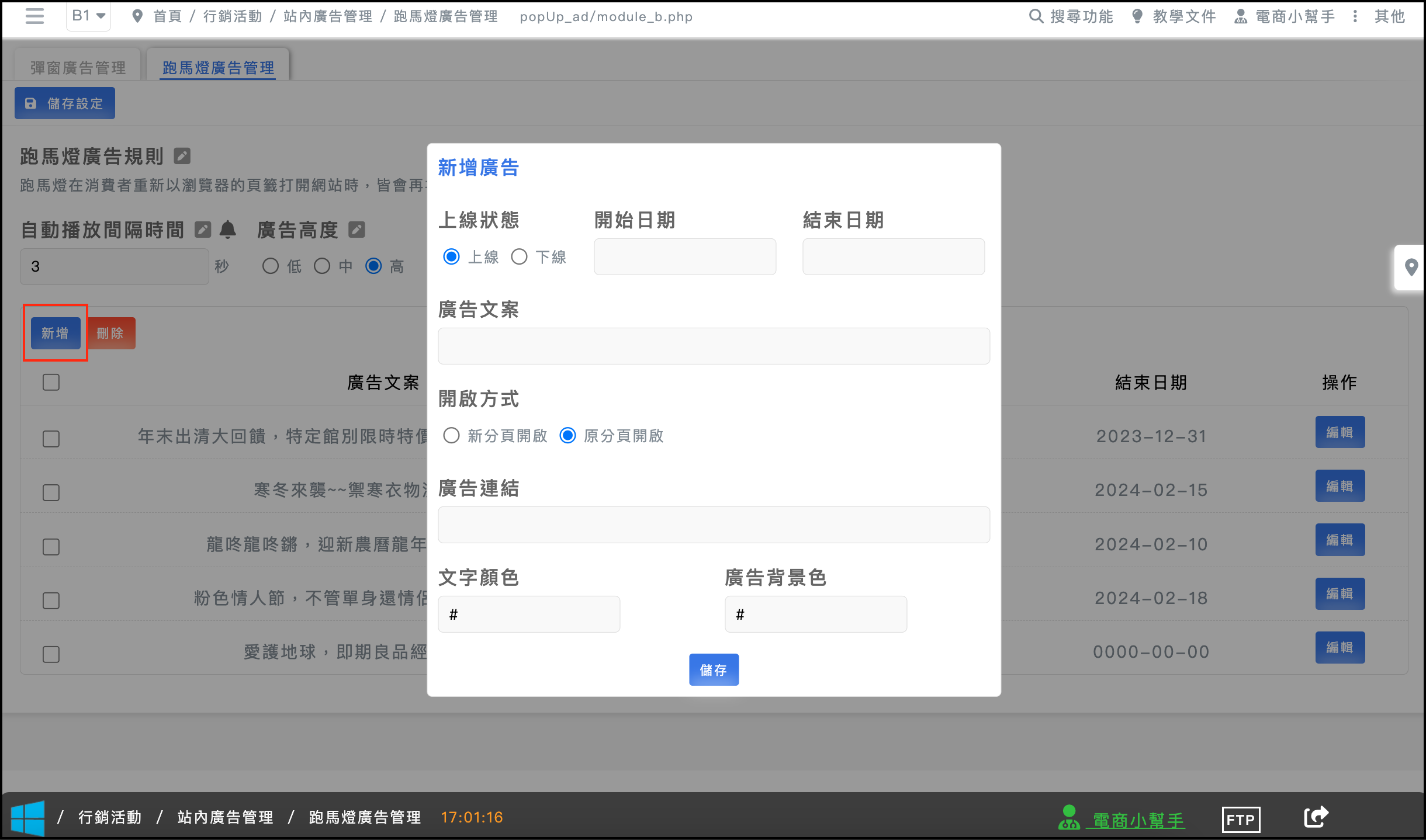Image resolution: width=1426 pixels, height=840 pixels.
Task: Expand the B1 dropdown selector
Action: tap(89, 16)
